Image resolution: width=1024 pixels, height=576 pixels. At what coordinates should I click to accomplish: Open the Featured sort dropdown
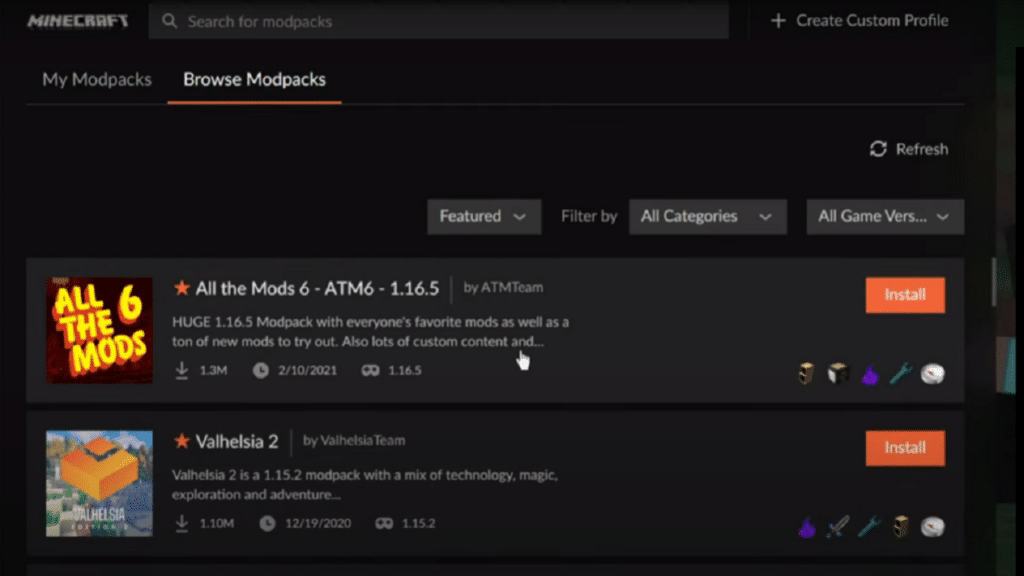pyautogui.click(x=483, y=216)
